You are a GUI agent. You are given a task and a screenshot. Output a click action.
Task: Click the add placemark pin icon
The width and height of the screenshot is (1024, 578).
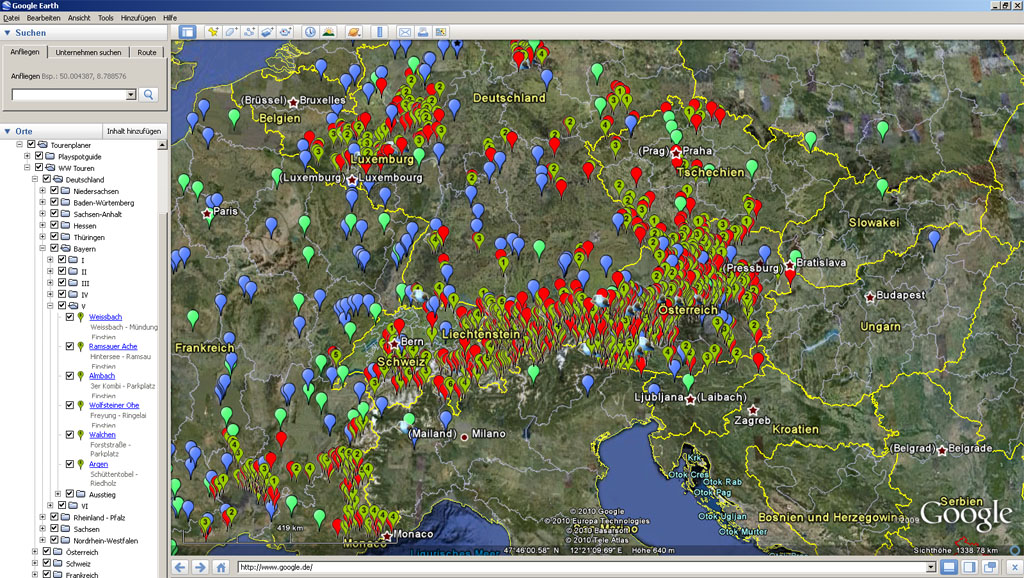click(x=213, y=32)
